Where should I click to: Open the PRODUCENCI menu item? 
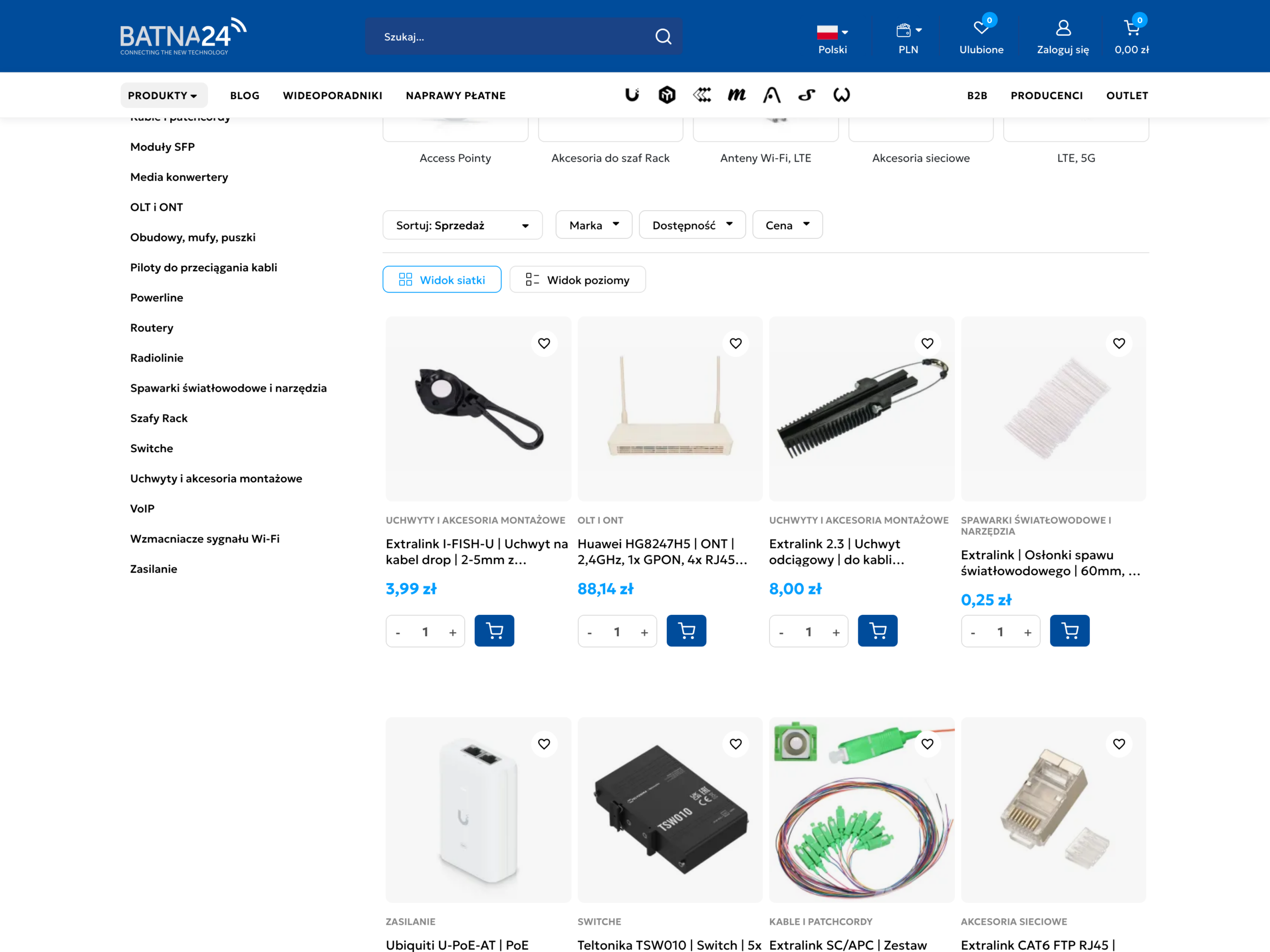[x=1047, y=95]
